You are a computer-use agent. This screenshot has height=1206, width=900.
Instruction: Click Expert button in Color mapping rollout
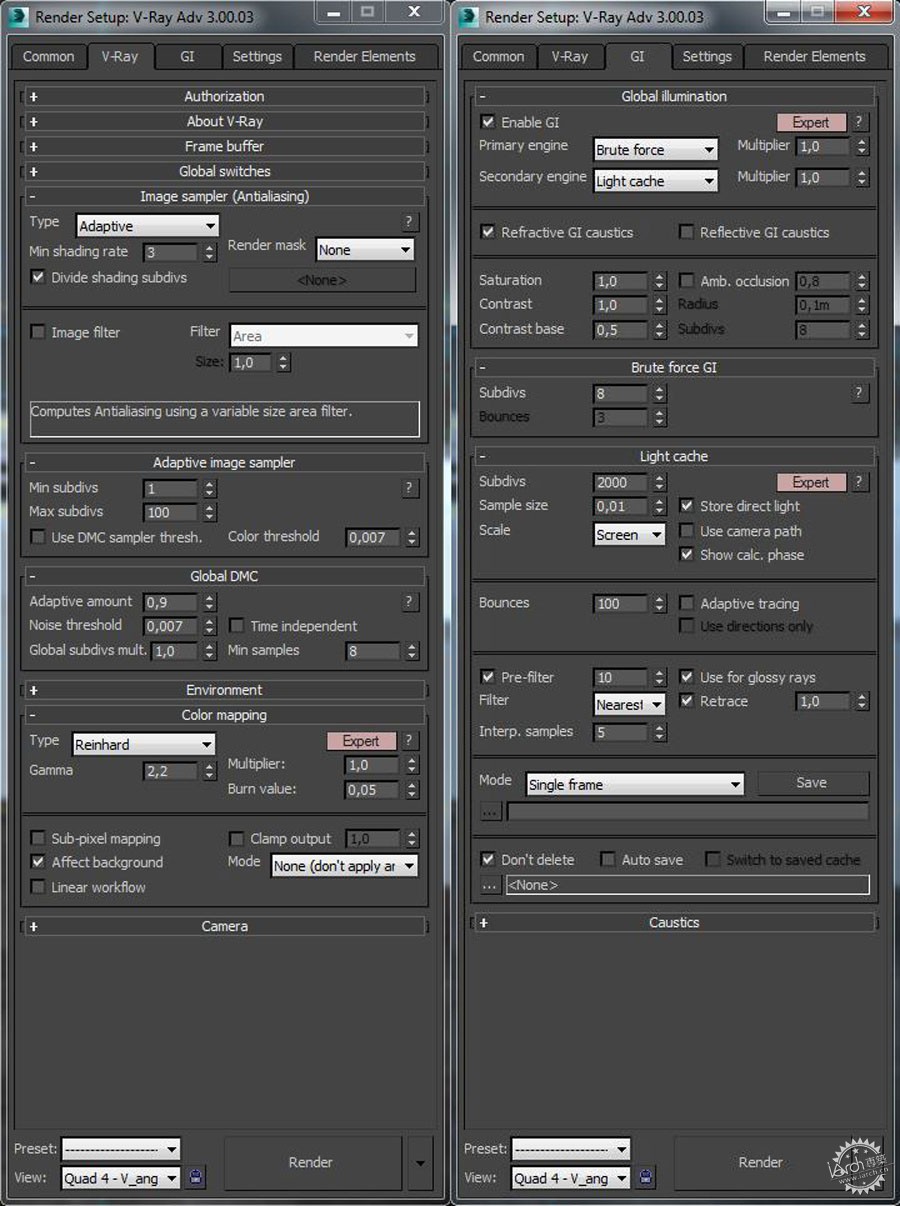coord(361,741)
